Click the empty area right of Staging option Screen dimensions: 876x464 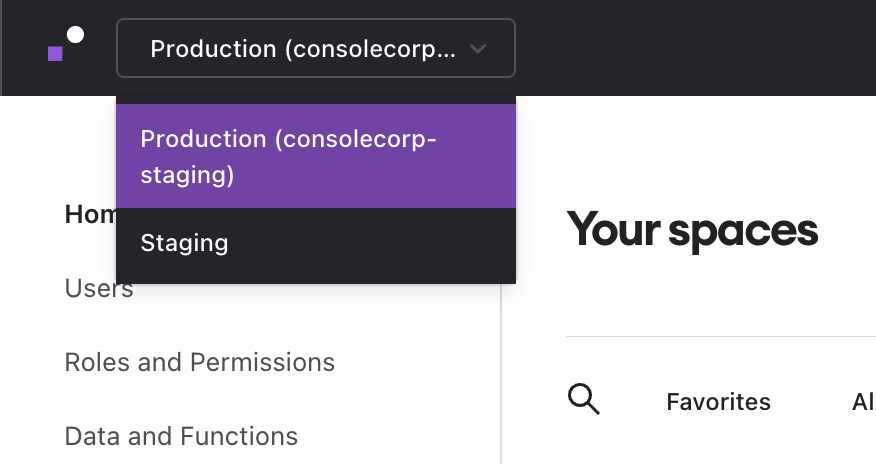[x=400, y=243]
